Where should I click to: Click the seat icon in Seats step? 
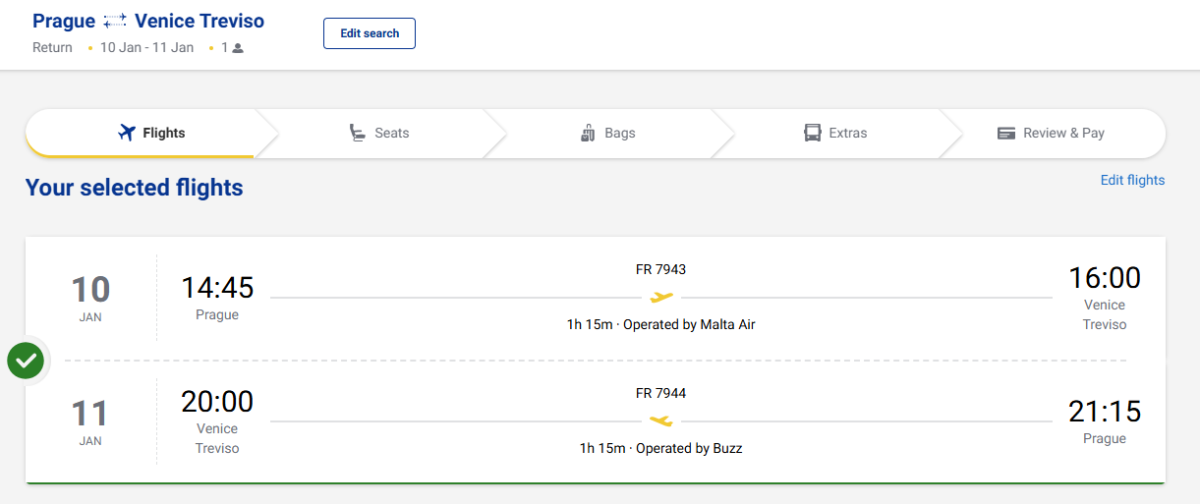coord(357,133)
